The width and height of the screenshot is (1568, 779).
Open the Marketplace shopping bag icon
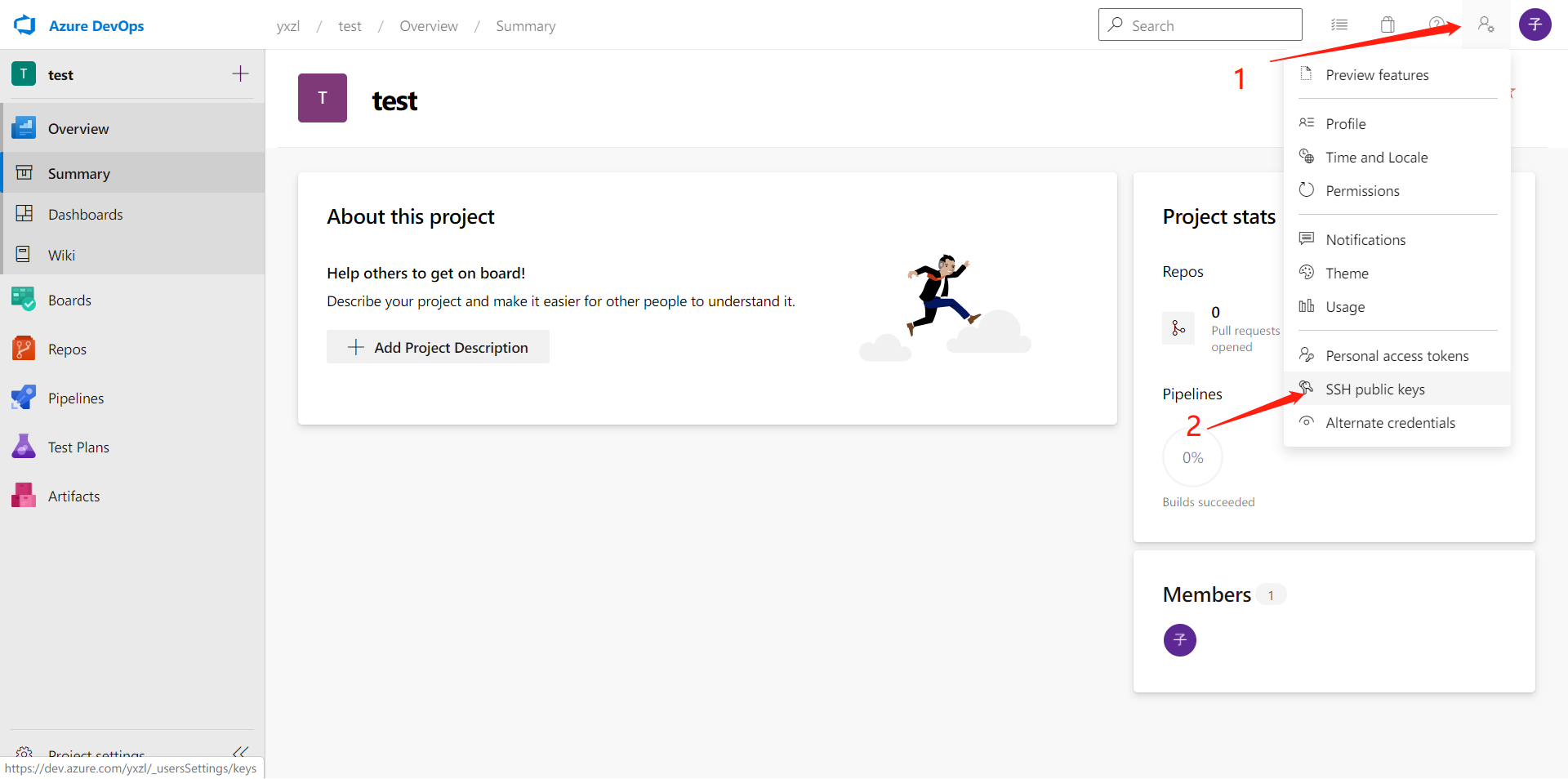pos(1388,25)
